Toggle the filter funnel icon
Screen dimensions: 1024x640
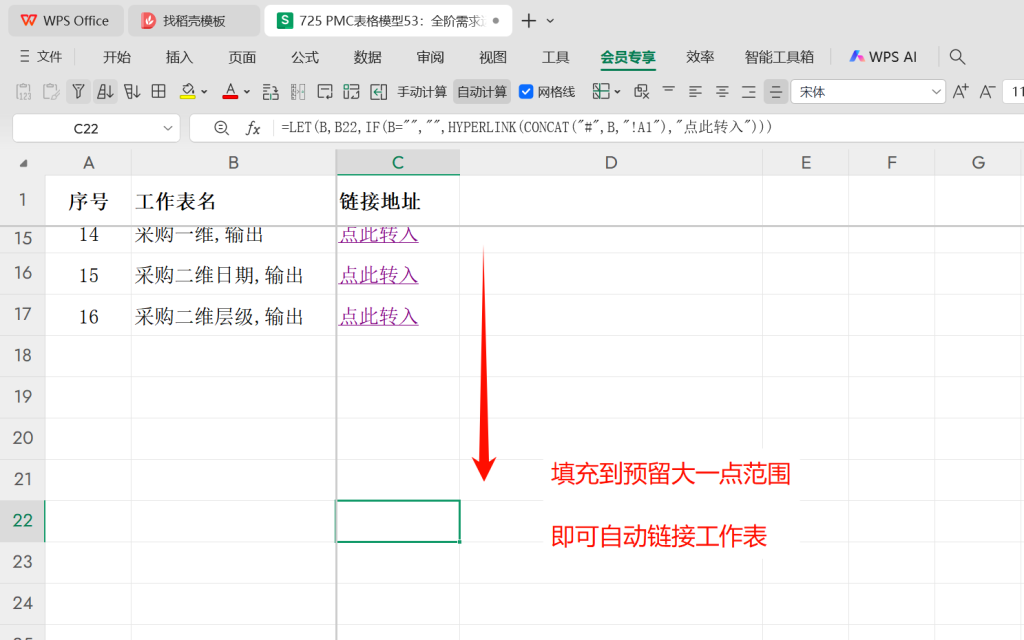point(78,91)
